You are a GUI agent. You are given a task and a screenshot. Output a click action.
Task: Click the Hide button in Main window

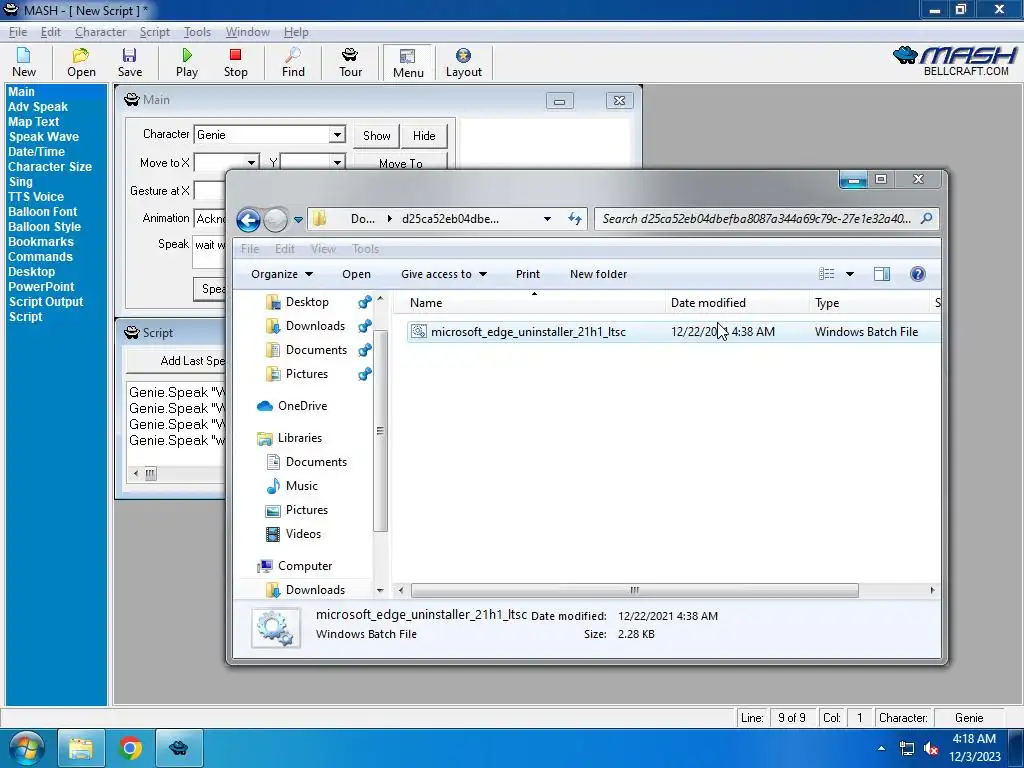pos(424,136)
